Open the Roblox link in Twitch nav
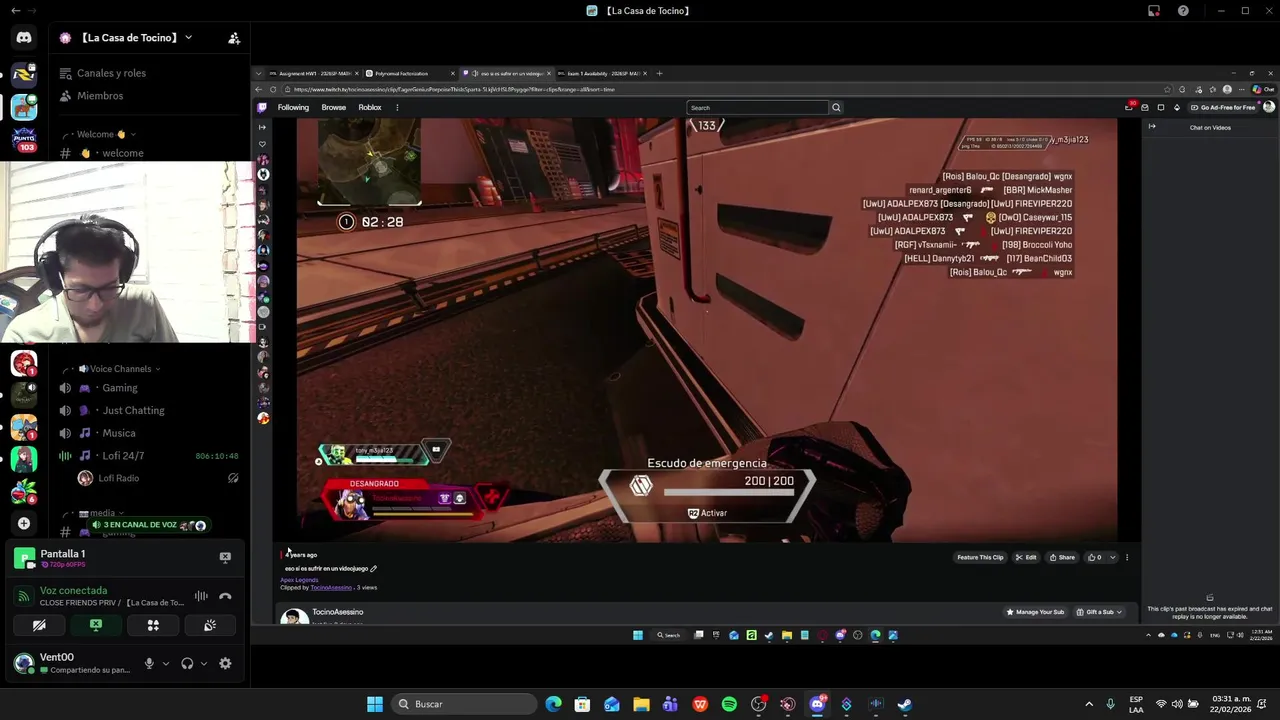The image size is (1280, 720). click(x=370, y=108)
